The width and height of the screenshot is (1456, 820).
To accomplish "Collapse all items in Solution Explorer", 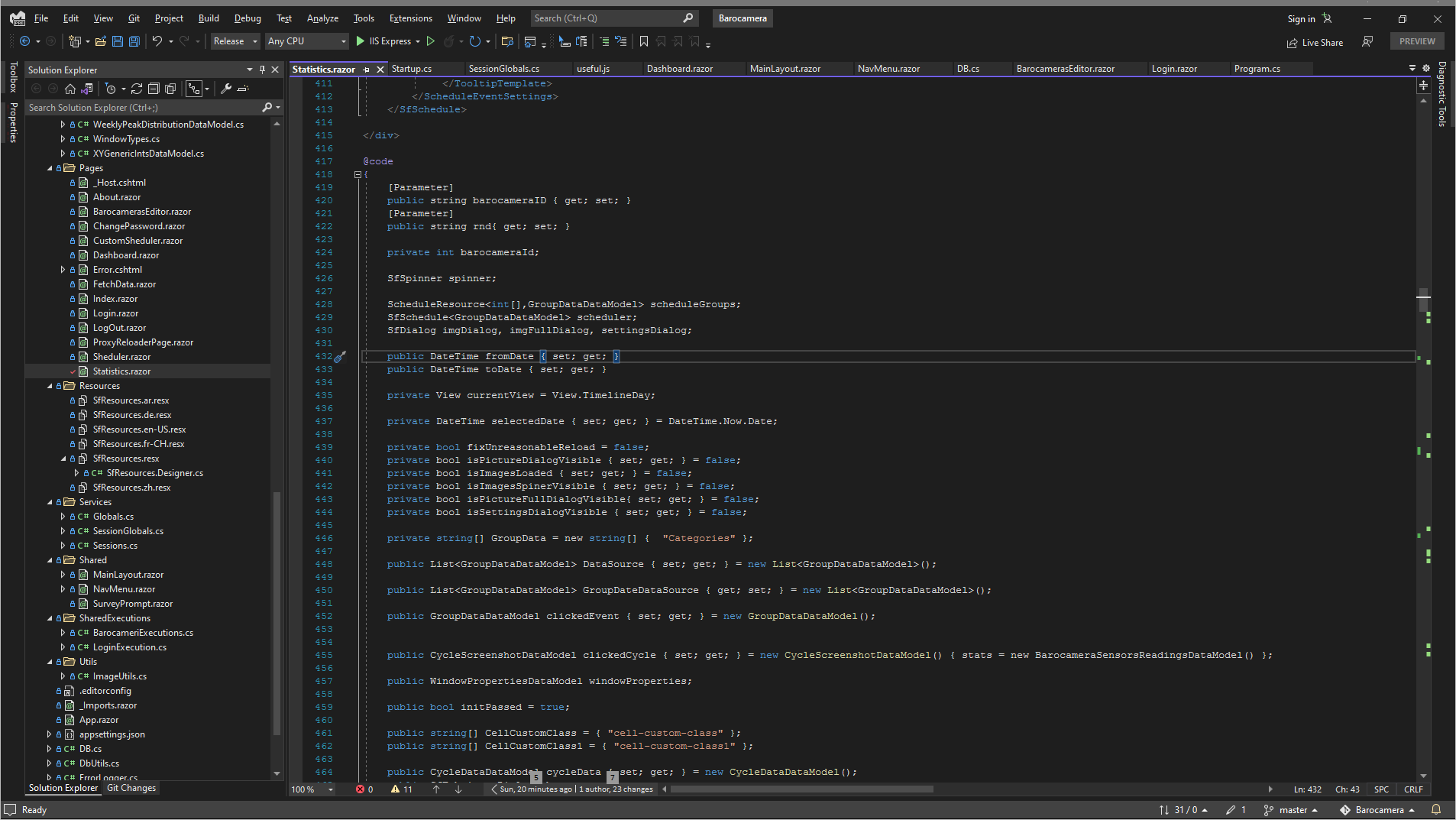I will (x=154, y=89).
